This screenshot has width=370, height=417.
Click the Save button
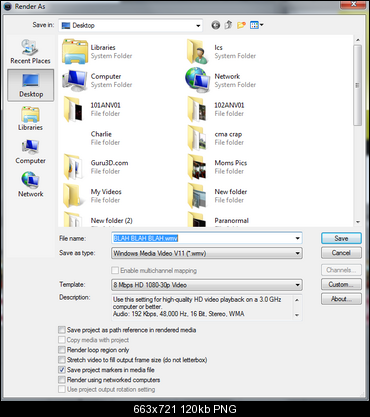(341, 238)
